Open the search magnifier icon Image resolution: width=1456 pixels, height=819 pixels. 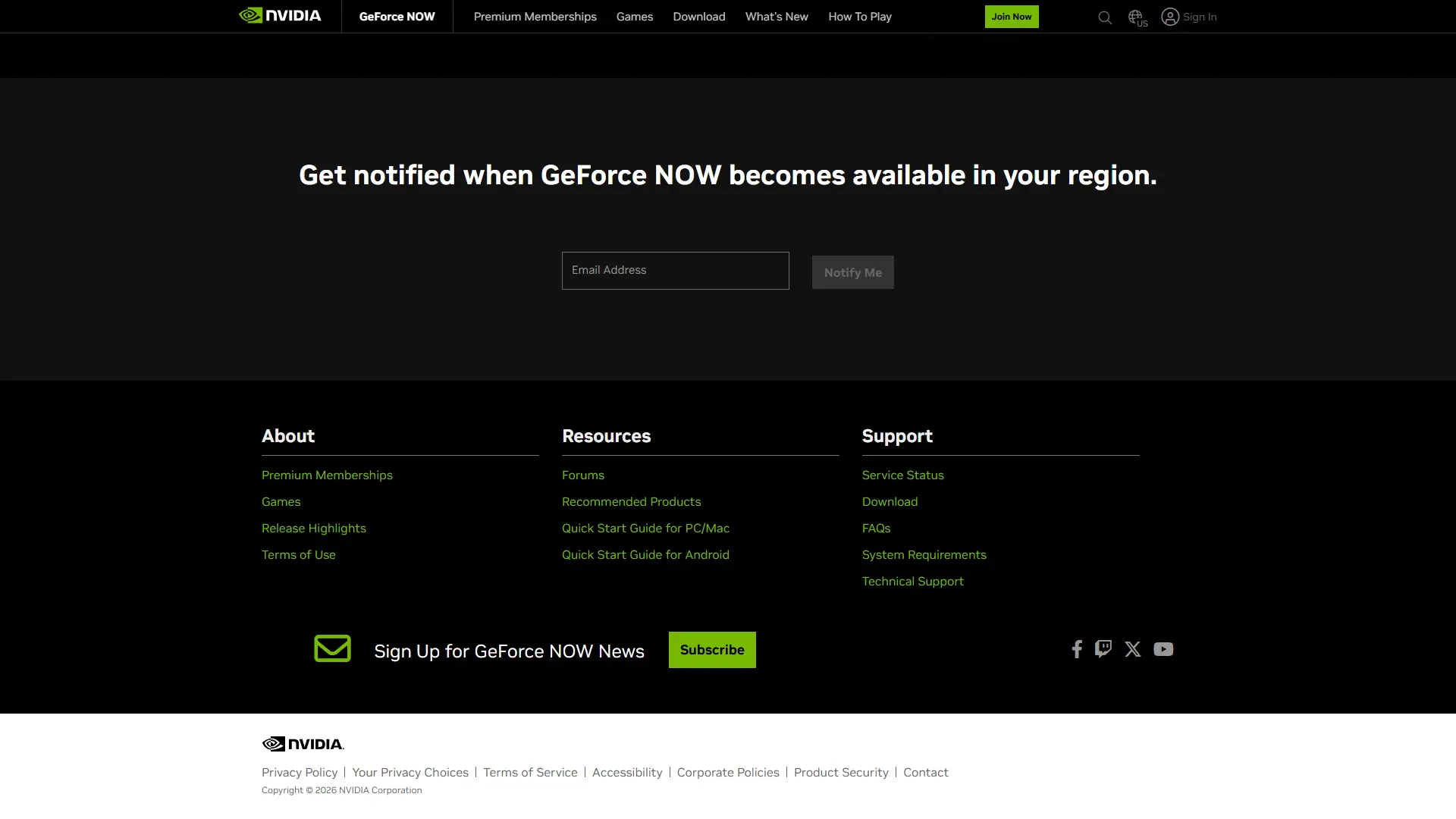[1104, 17]
